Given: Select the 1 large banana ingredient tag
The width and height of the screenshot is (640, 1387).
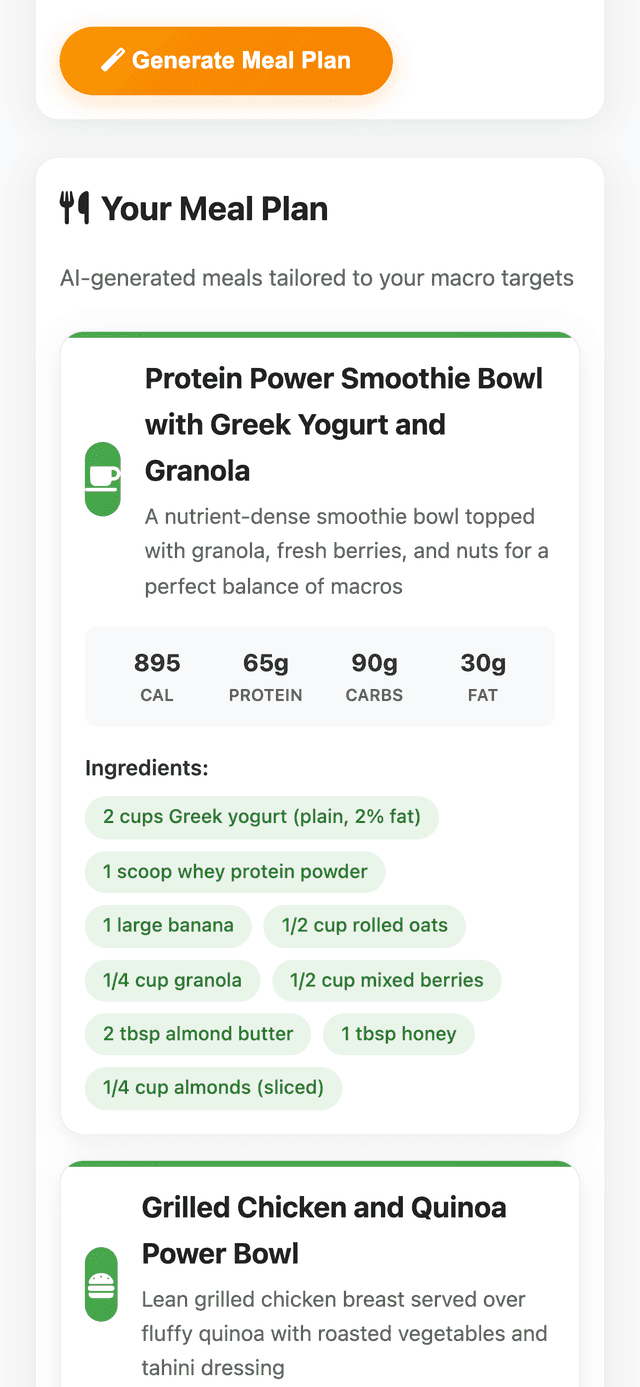Looking at the screenshot, I should click(168, 926).
